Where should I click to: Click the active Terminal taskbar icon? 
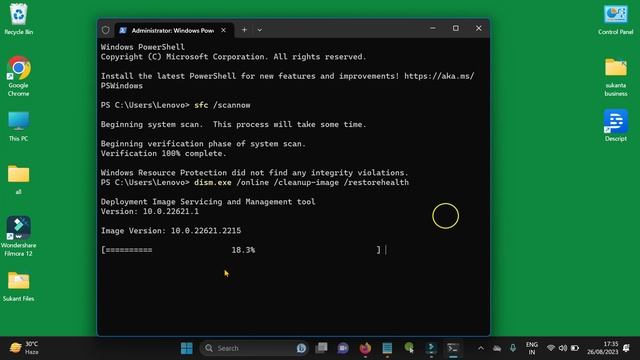tap(453, 348)
